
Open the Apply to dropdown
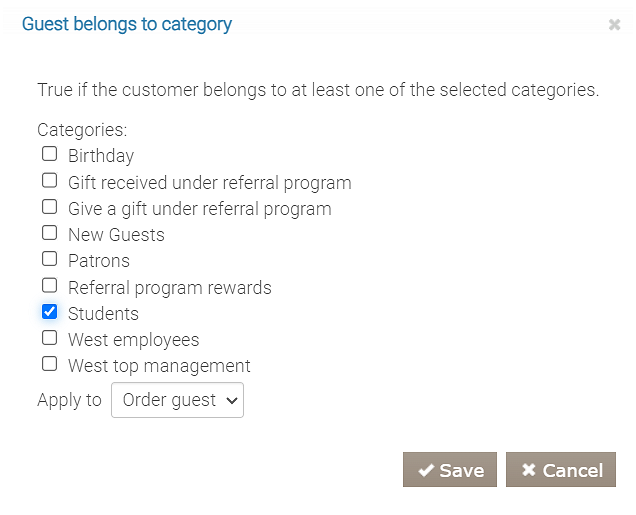point(177,400)
